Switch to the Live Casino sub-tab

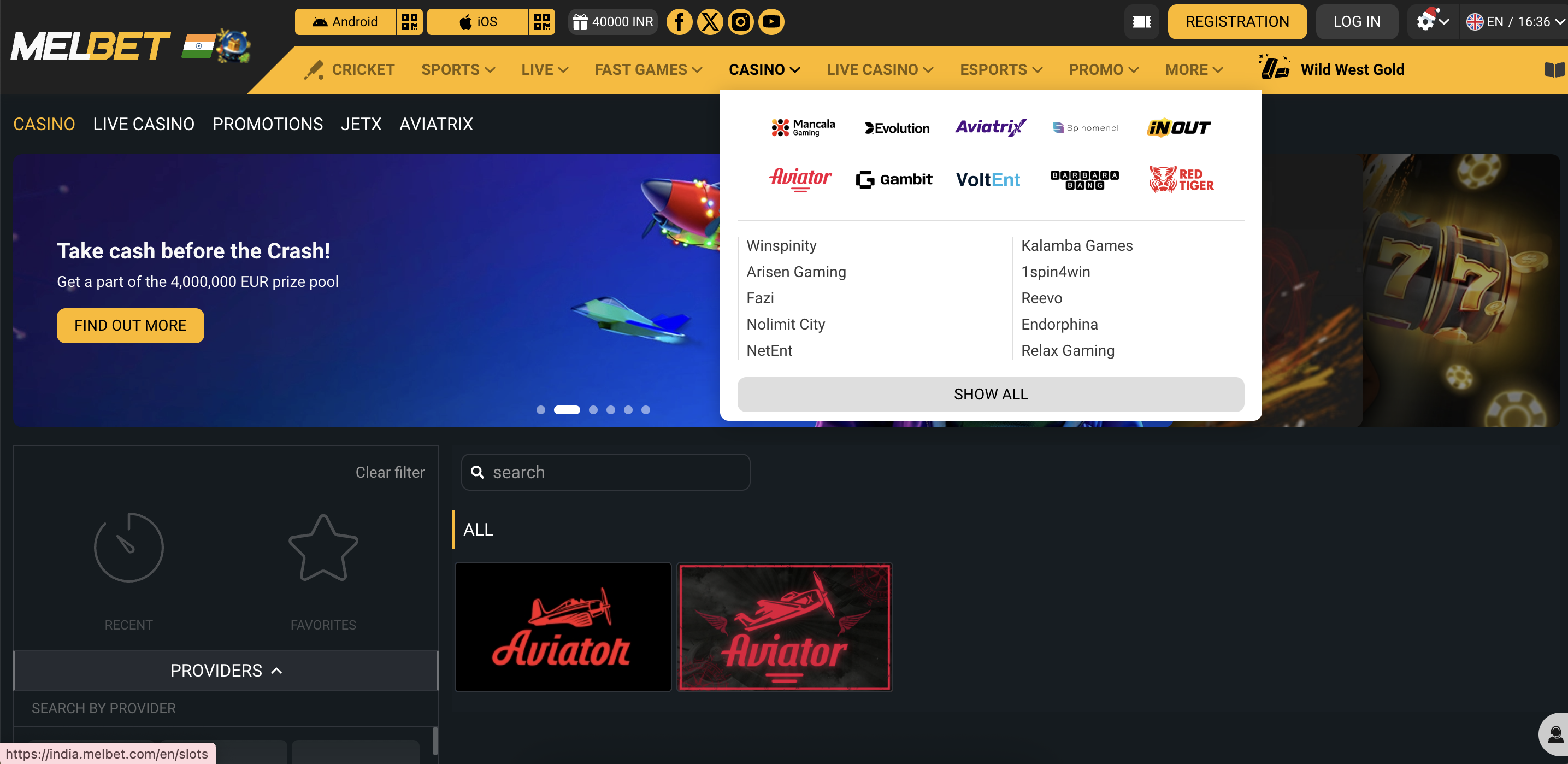coord(144,124)
